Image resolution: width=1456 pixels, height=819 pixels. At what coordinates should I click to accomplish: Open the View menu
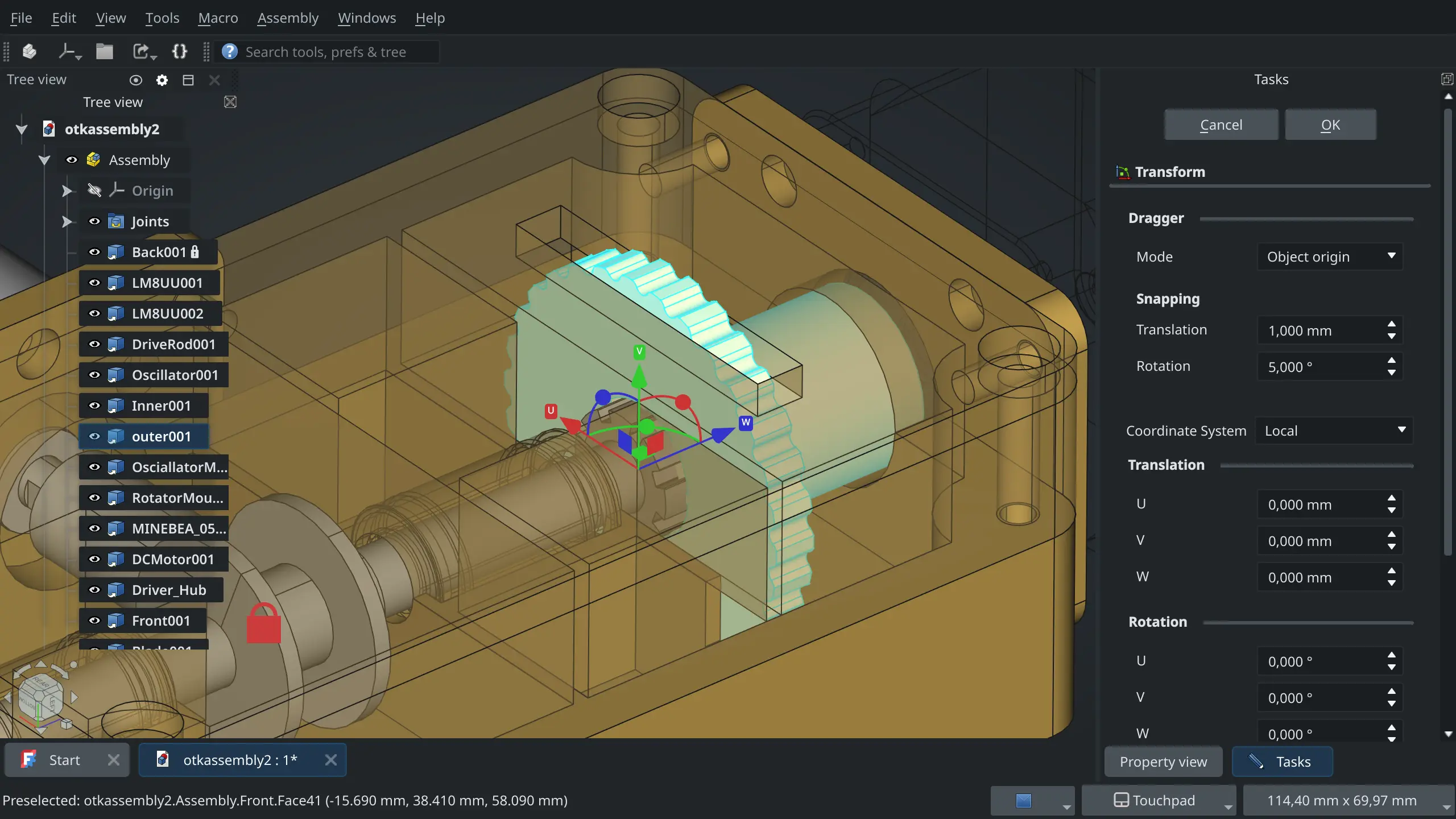110,18
